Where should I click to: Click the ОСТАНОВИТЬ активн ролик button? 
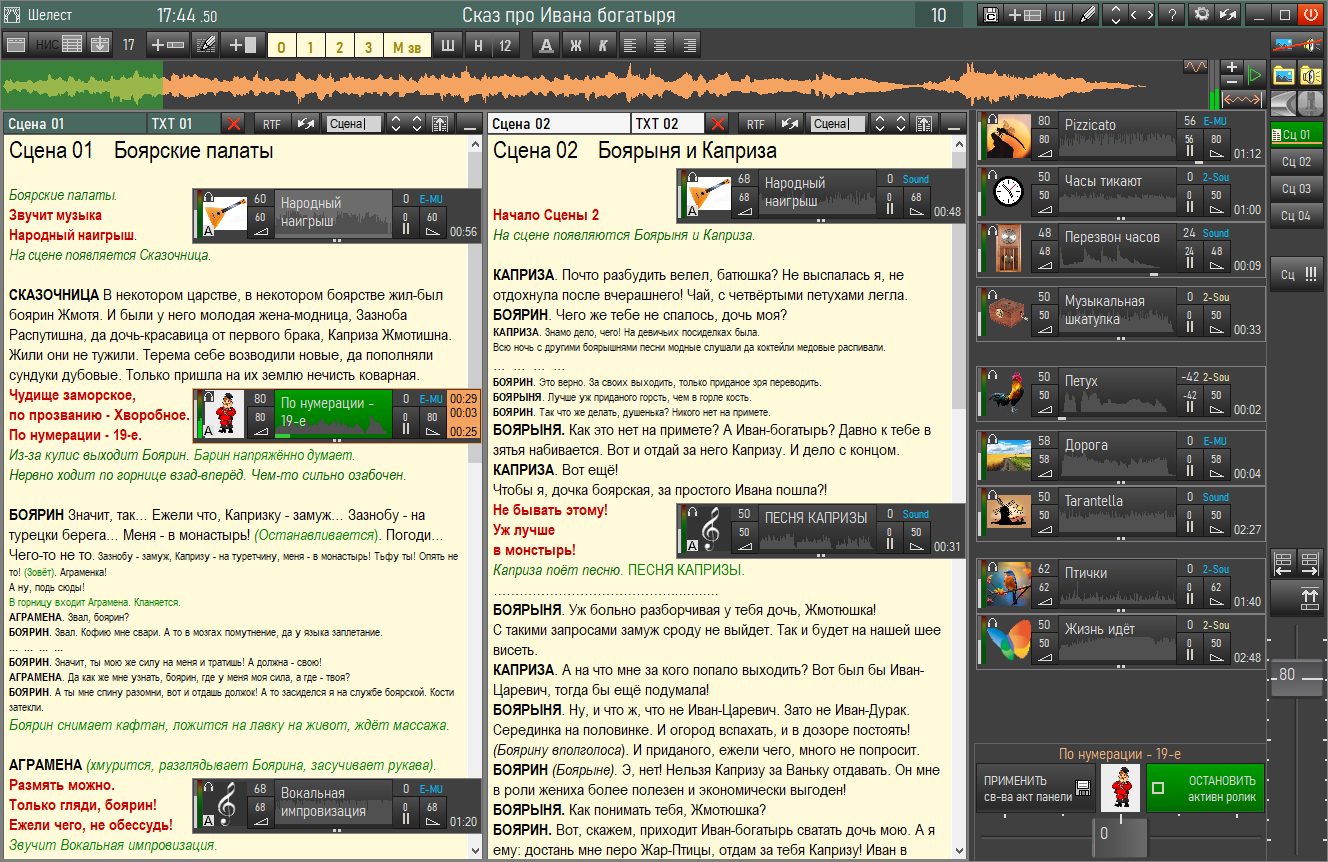(1205, 788)
